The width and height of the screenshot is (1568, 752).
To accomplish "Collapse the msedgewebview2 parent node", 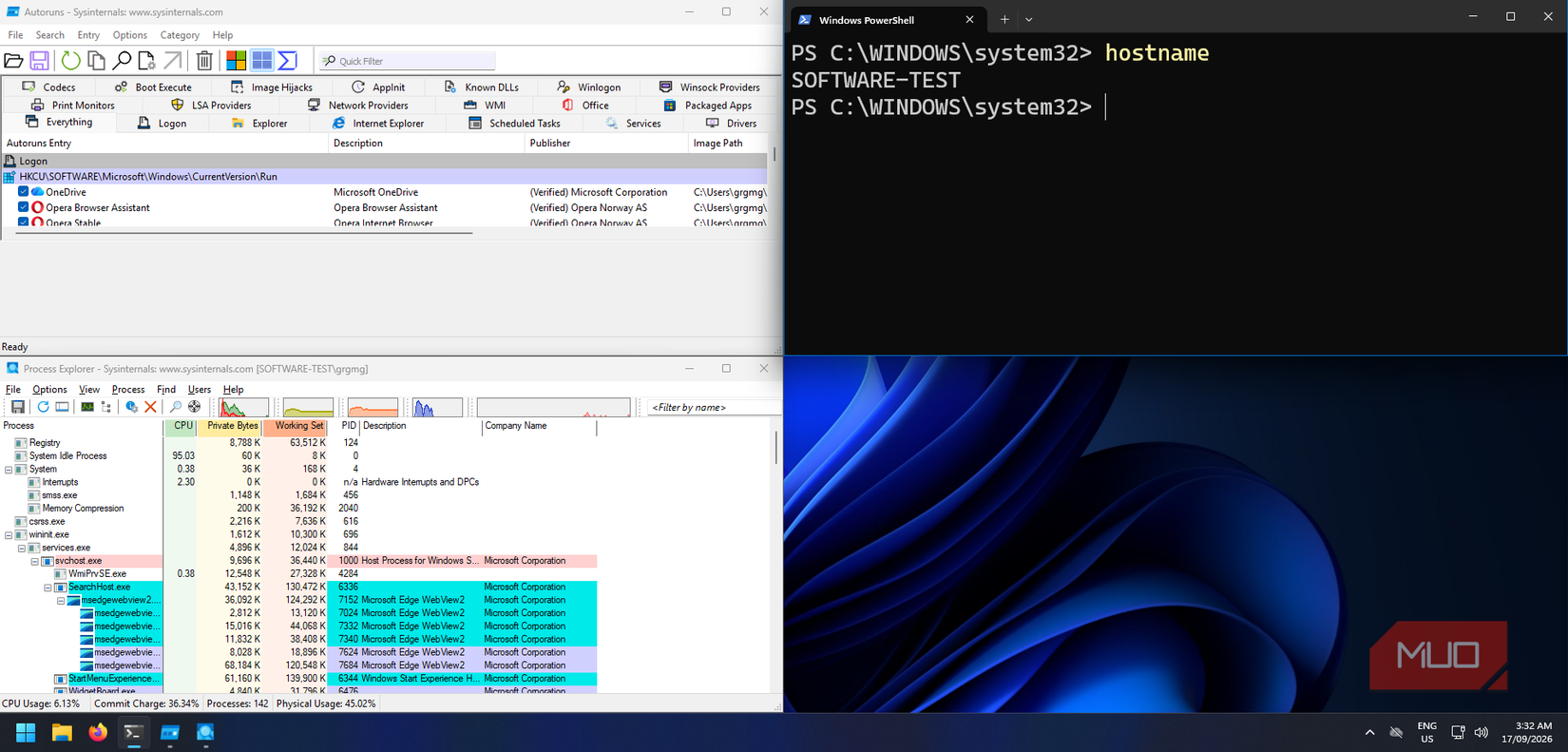I will (x=62, y=601).
